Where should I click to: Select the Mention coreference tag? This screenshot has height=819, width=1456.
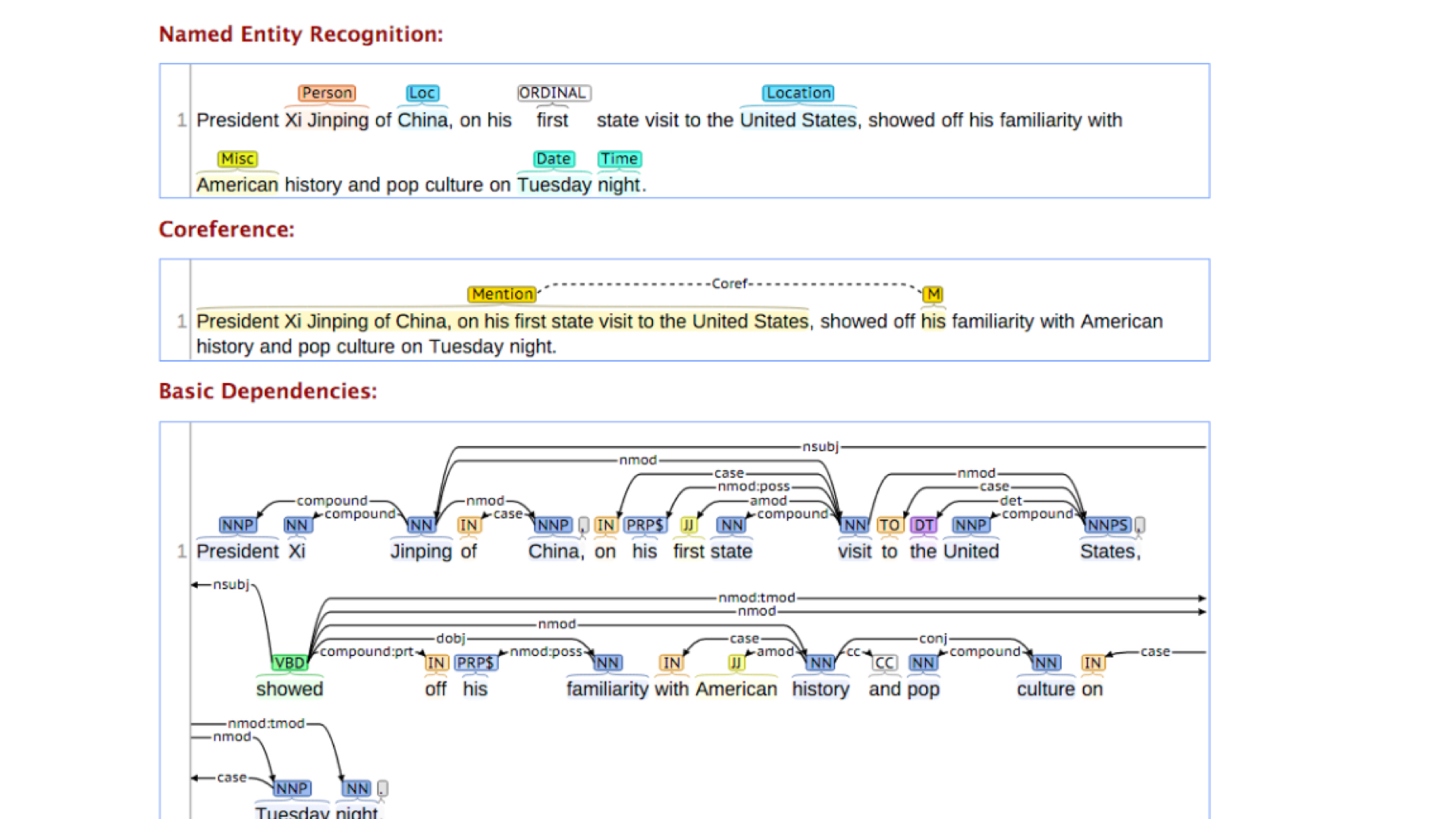point(502,294)
